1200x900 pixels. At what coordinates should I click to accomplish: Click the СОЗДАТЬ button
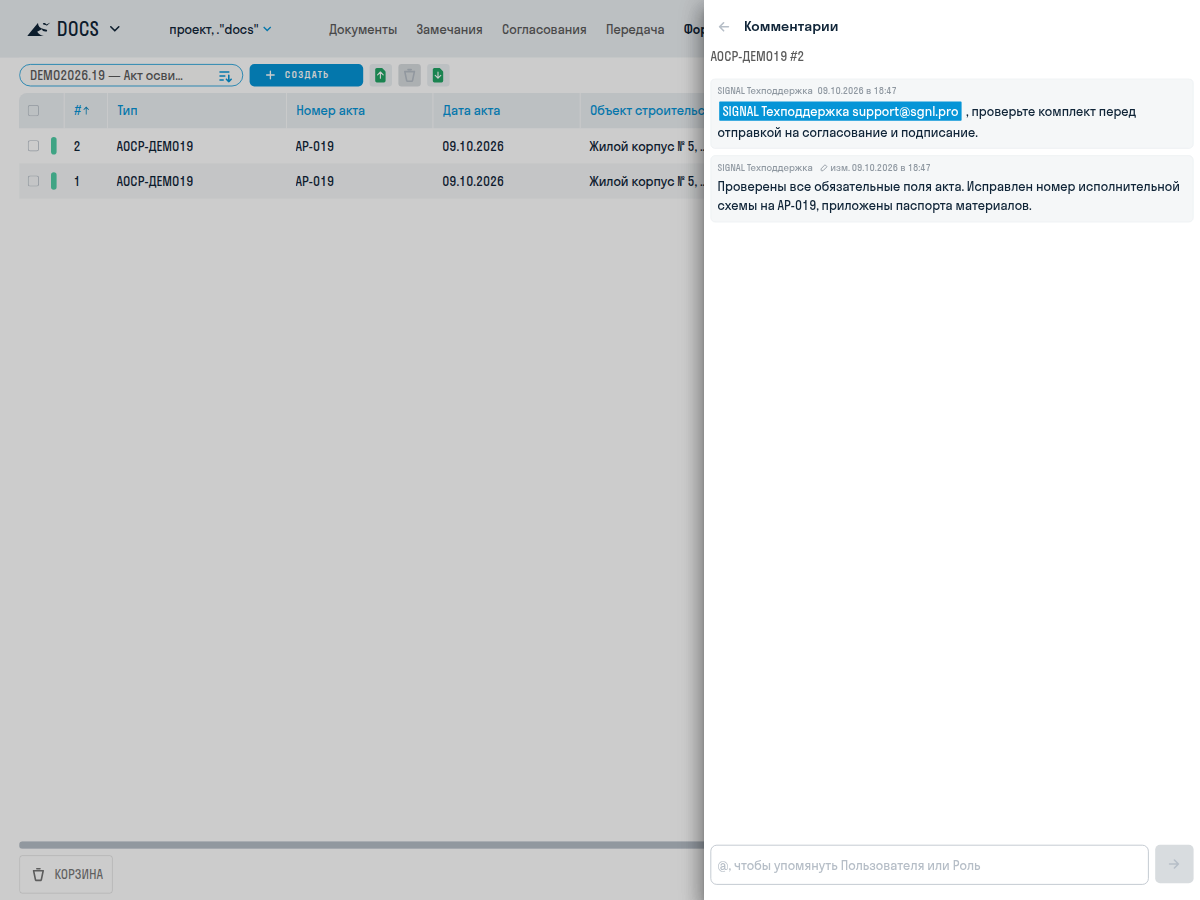[306, 75]
